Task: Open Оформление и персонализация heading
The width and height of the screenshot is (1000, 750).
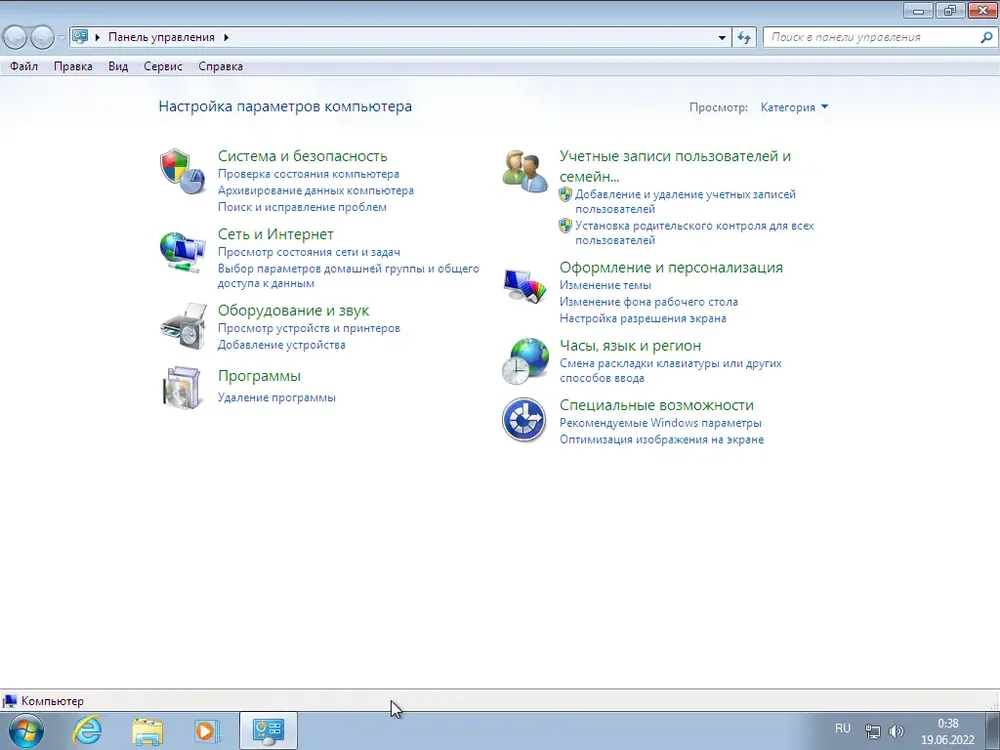Action: 671,267
